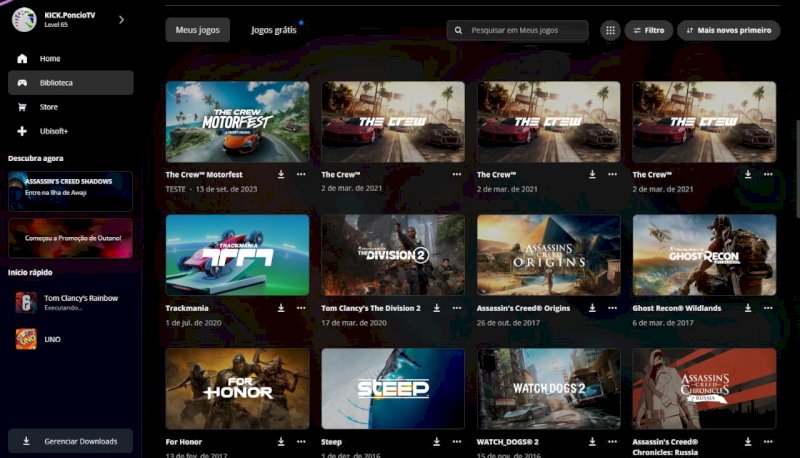Open the Store cart item
Viewport: 800px width, 458px height.
[x=70, y=107]
